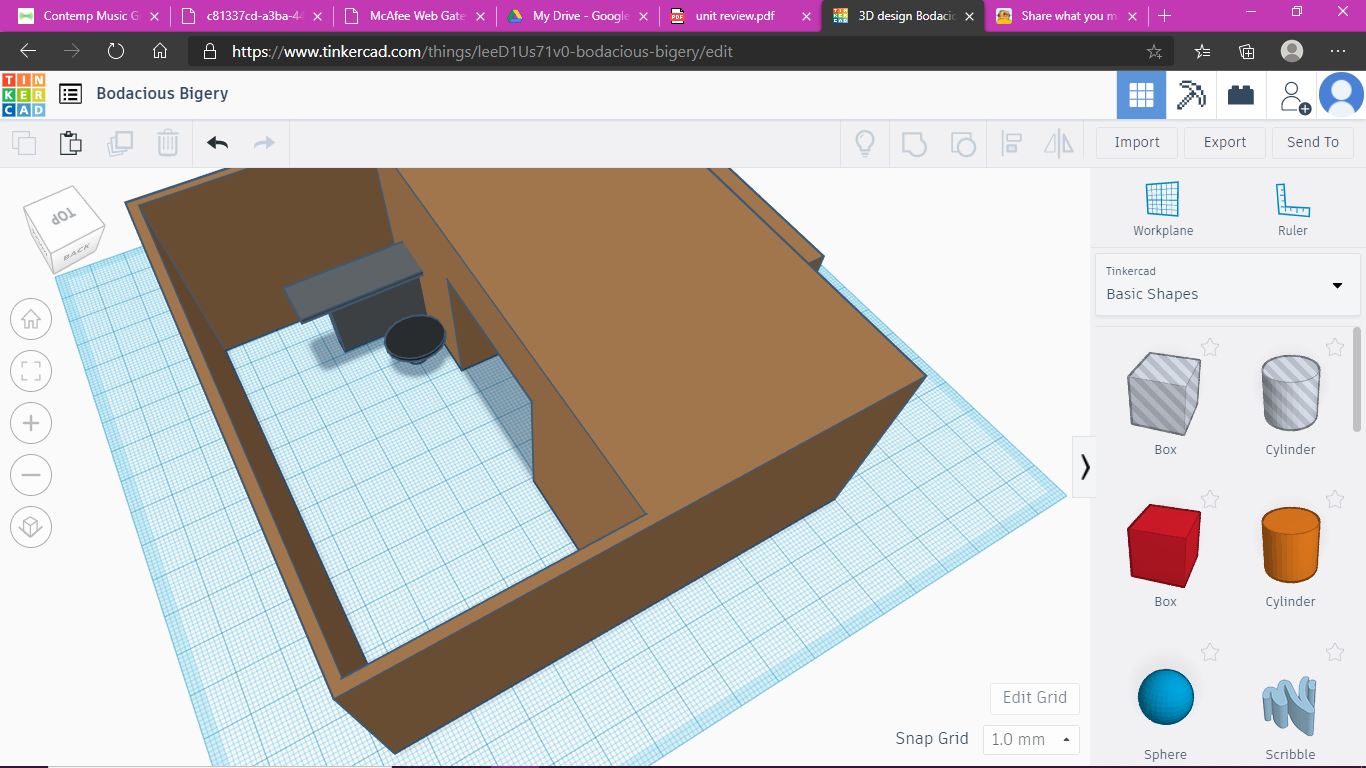The height and width of the screenshot is (768, 1366).
Task: Favorite the Scribble with star
Action: [x=1335, y=652]
